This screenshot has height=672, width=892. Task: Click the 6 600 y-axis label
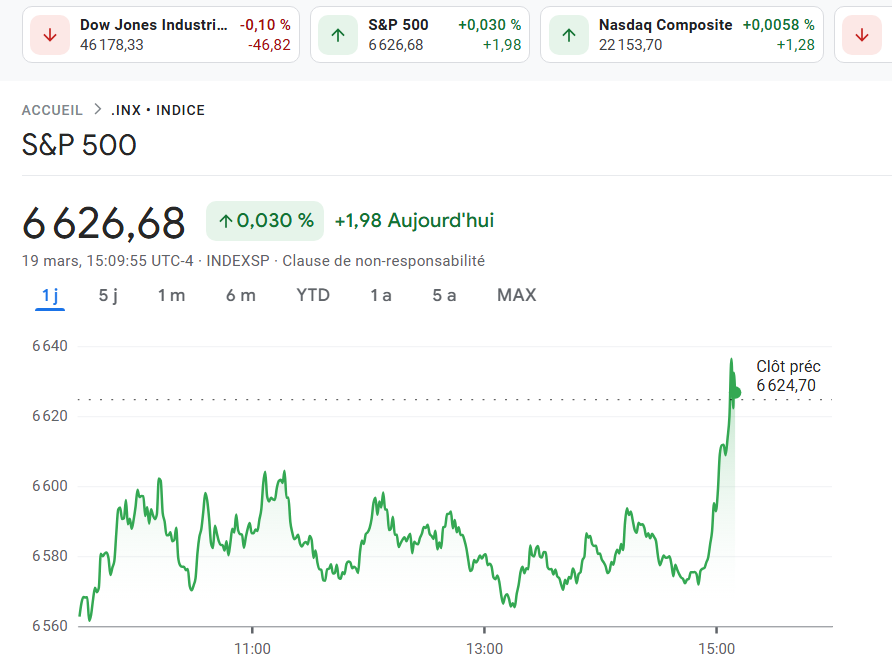49,486
